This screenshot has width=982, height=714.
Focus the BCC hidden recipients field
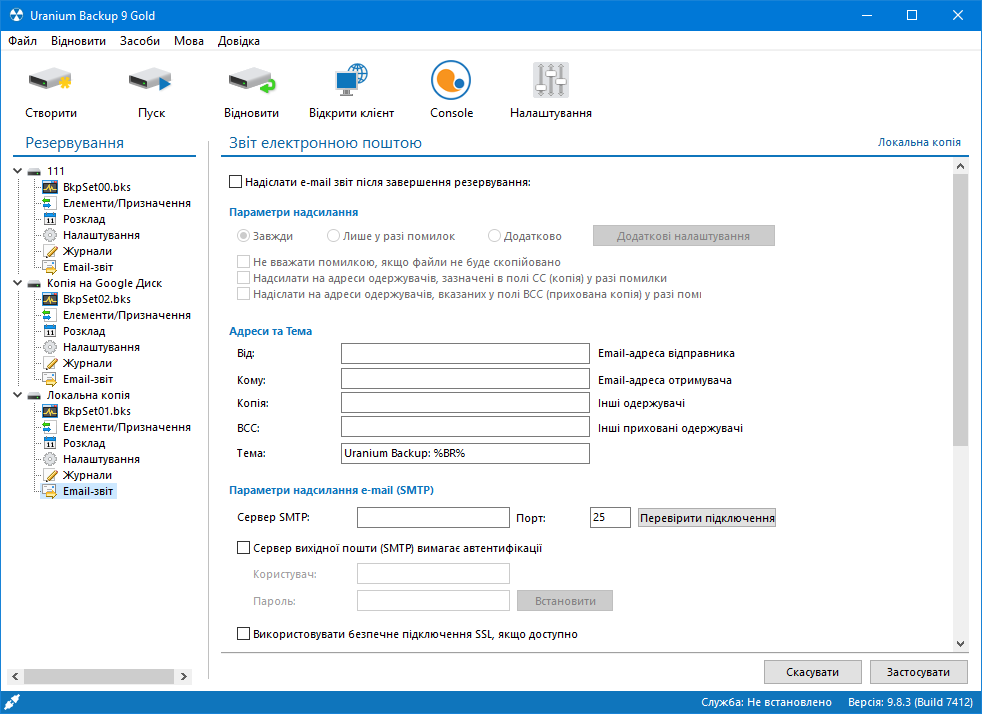[x=465, y=427]
